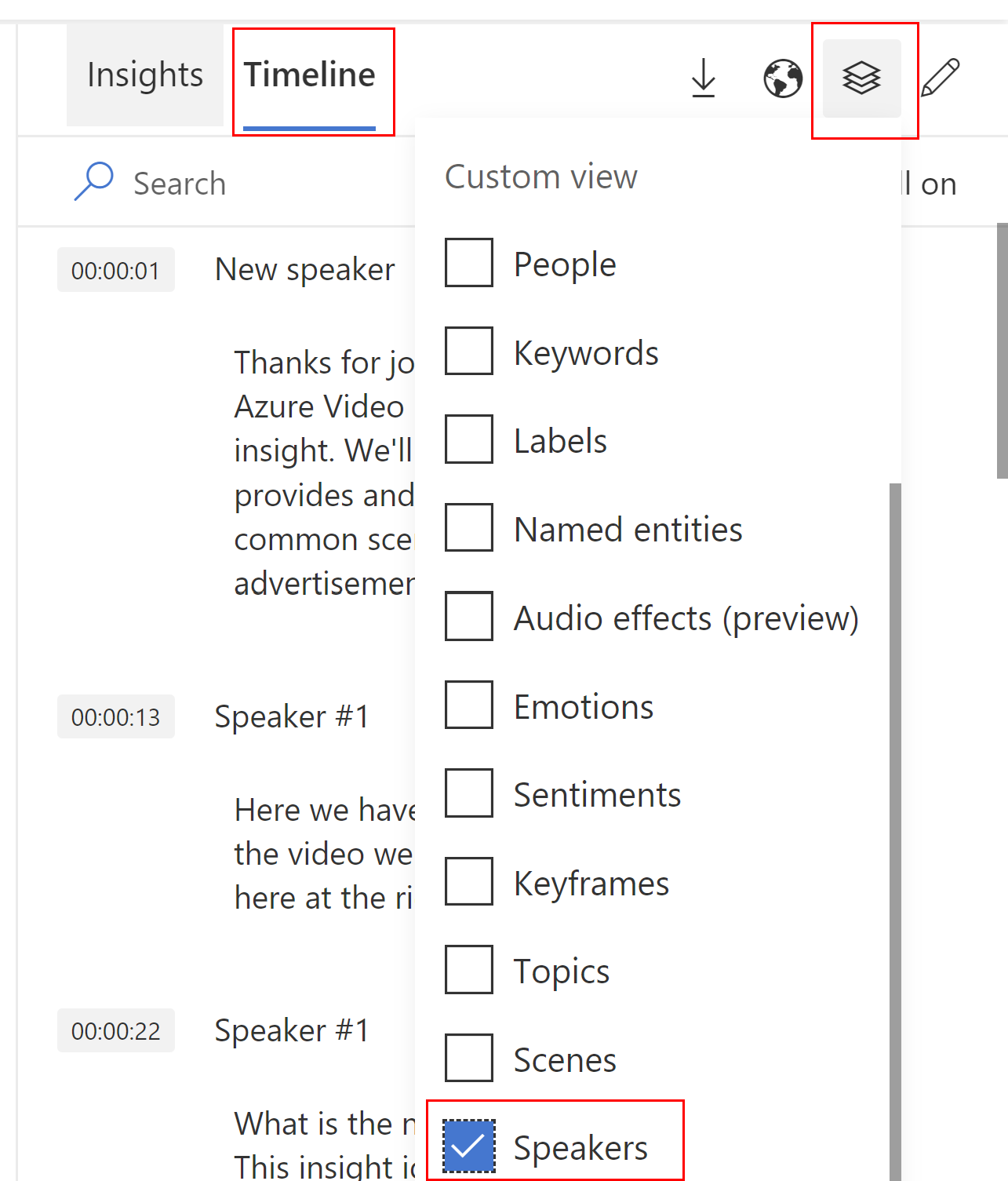Jump to timestamp 00:00:13
This screenshot has height=1181, width=1008.
116,716
